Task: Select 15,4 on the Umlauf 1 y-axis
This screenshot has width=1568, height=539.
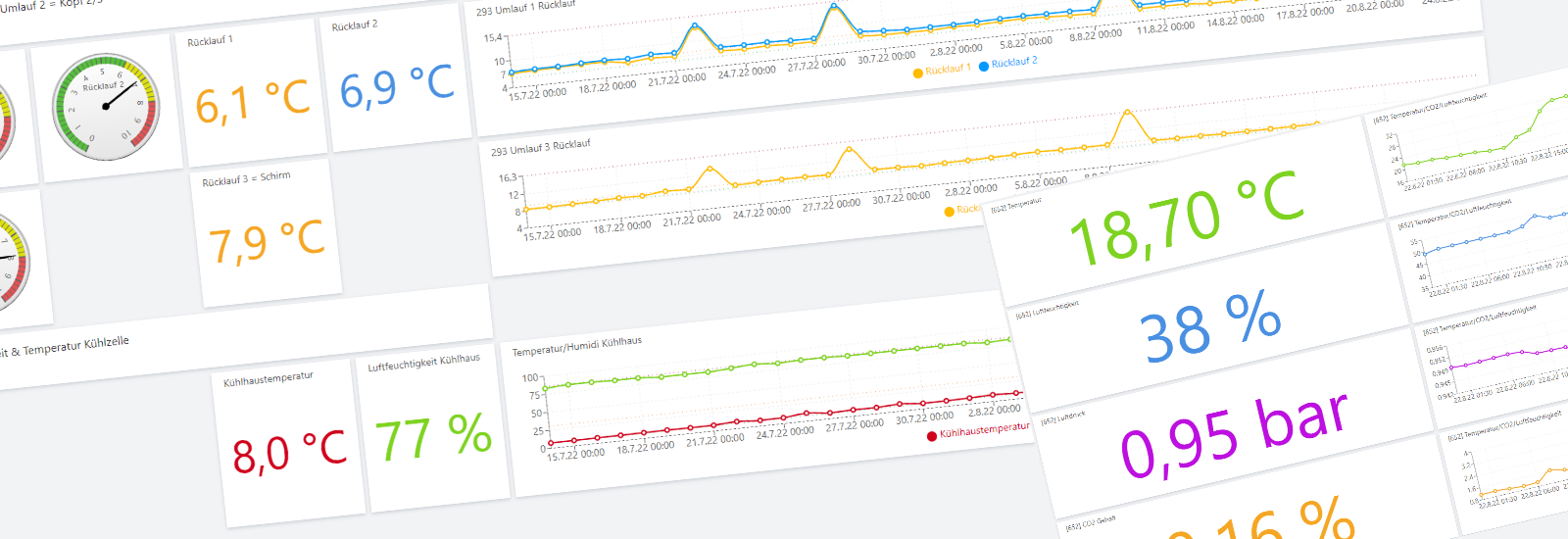Action: [492, 38]
